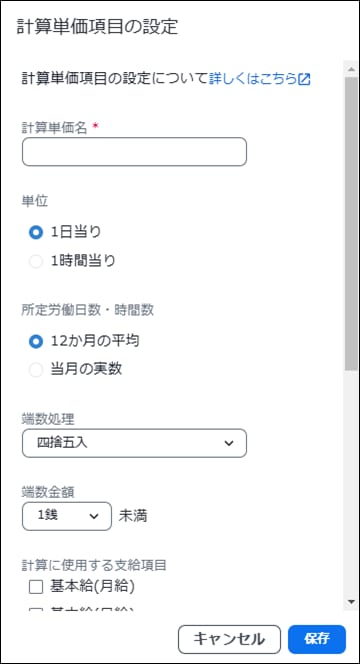360x664 pixels.
Task: Click the chevron in 四捨五入 dropdown
Action: (x=229, y=443)
